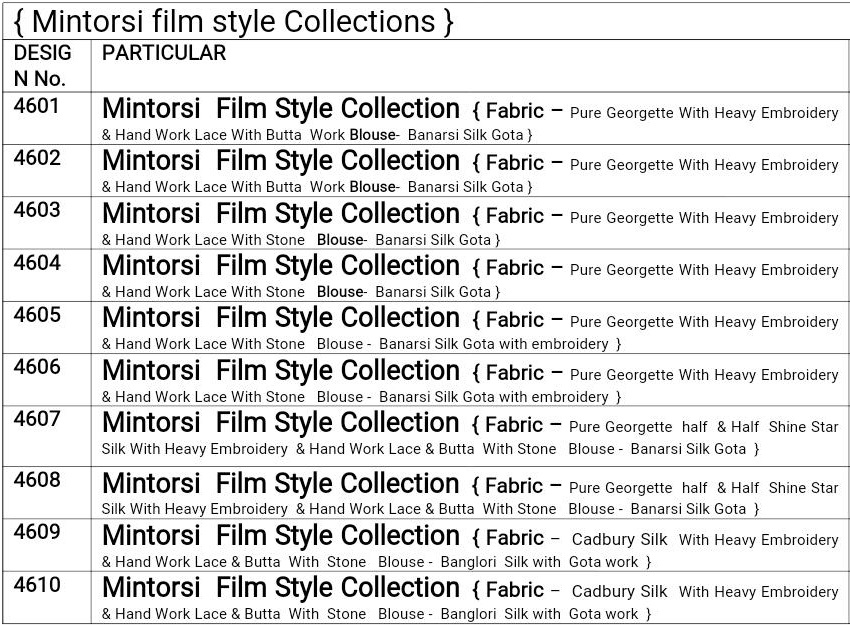Select design number 4606 cell

tap(37, 367)
